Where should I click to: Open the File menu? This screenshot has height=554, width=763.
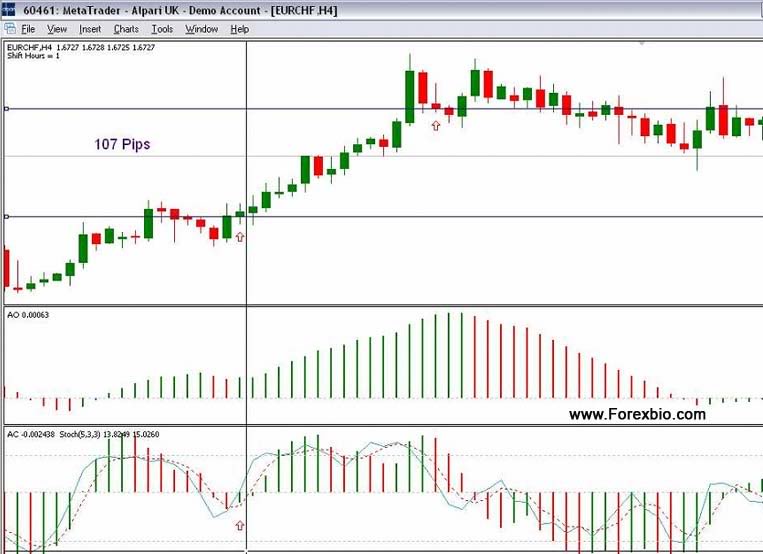28,29
